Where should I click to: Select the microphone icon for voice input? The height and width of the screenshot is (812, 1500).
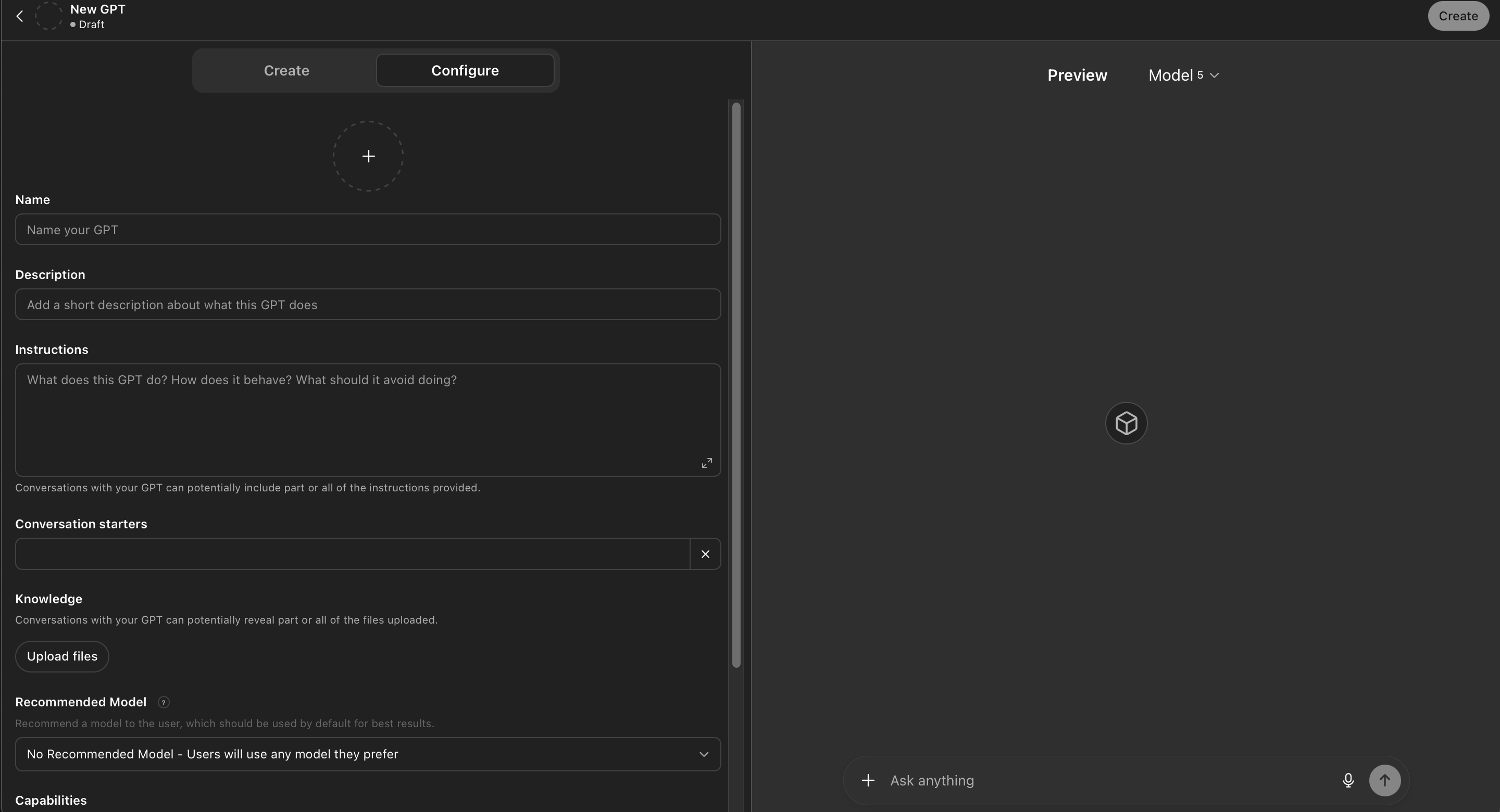tap(1347, 780)
